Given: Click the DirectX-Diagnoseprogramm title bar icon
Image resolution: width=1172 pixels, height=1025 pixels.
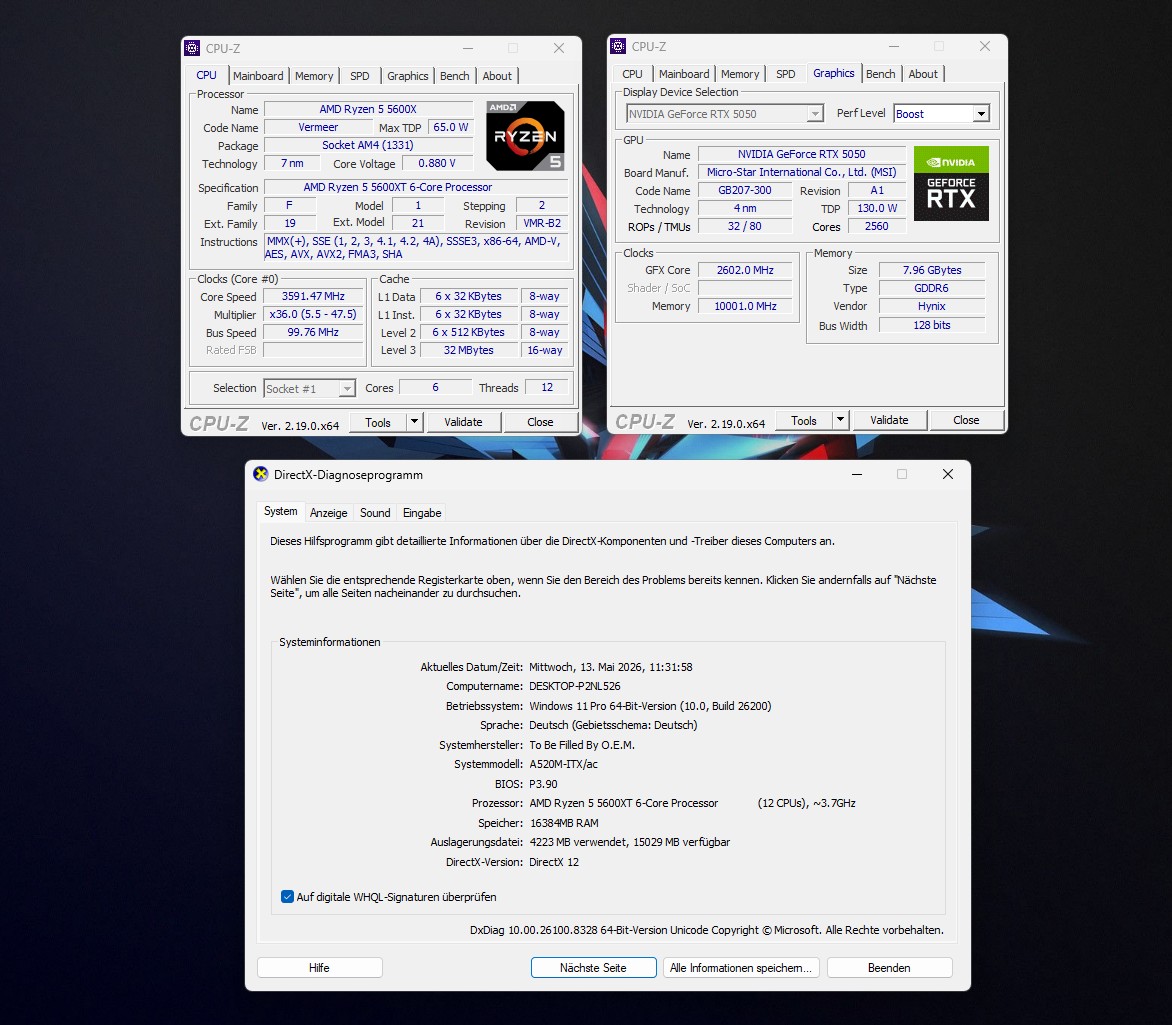Looking at the screenshot, I should [261, 474].
